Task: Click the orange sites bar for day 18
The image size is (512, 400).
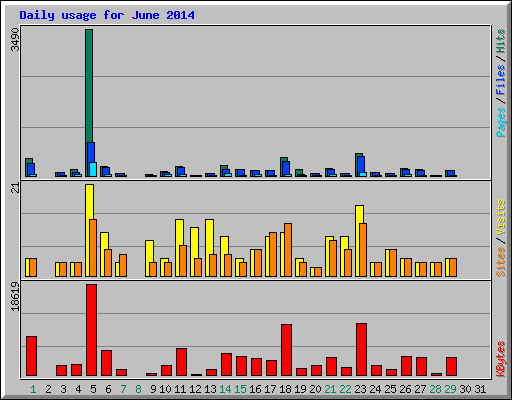Action: click(288, 250)
